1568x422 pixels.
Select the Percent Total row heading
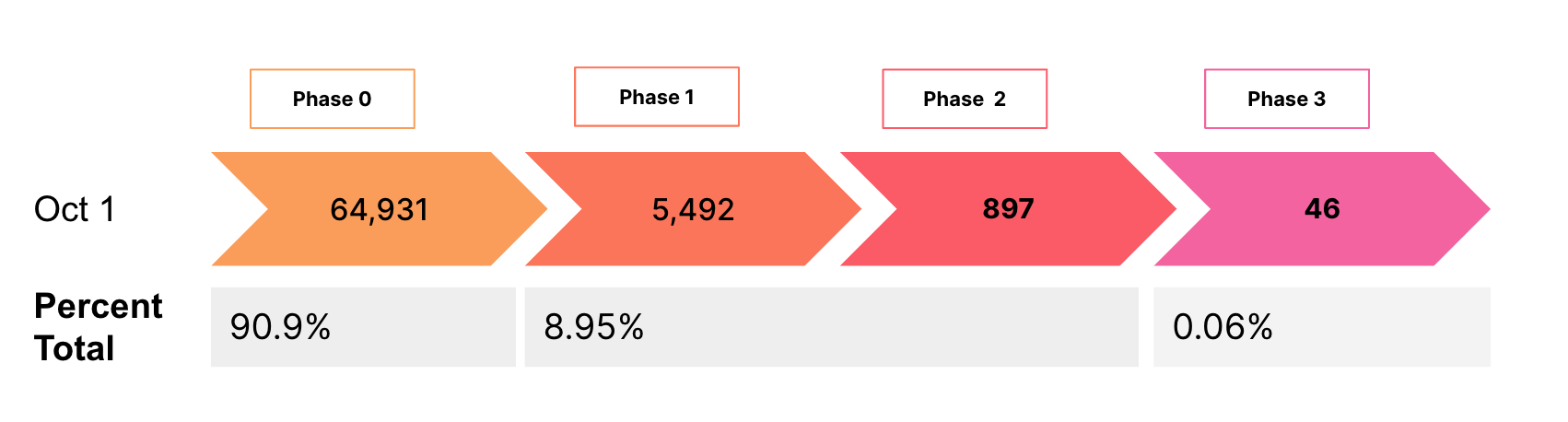tap(99, 327)
